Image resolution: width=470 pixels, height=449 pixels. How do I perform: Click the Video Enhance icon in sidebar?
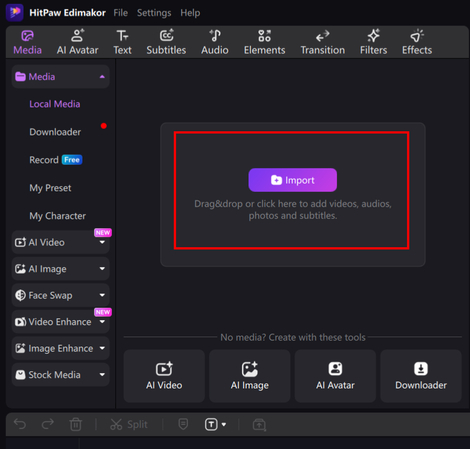[x=20, y=322]
